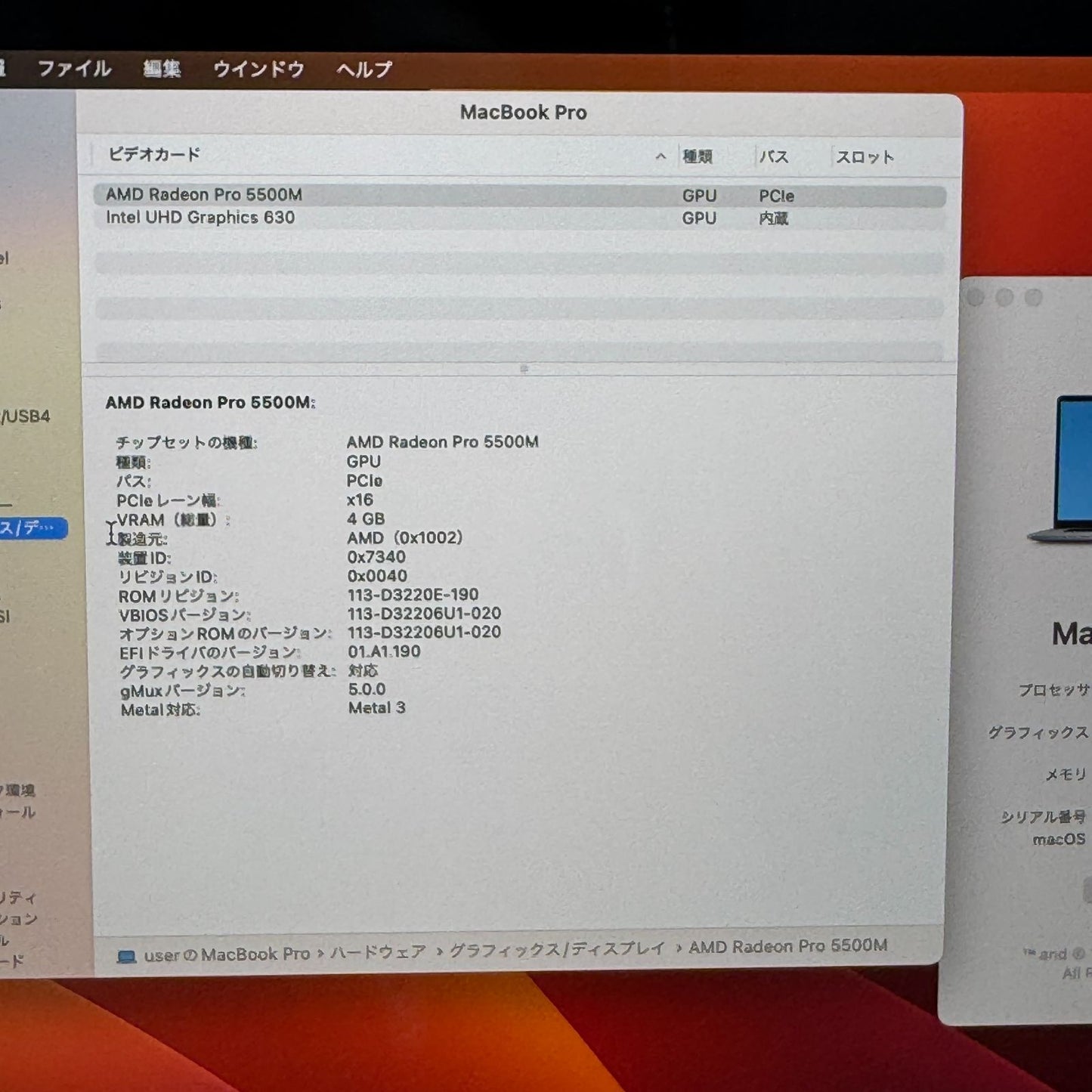Sort by スロット column header

(865, 156)
